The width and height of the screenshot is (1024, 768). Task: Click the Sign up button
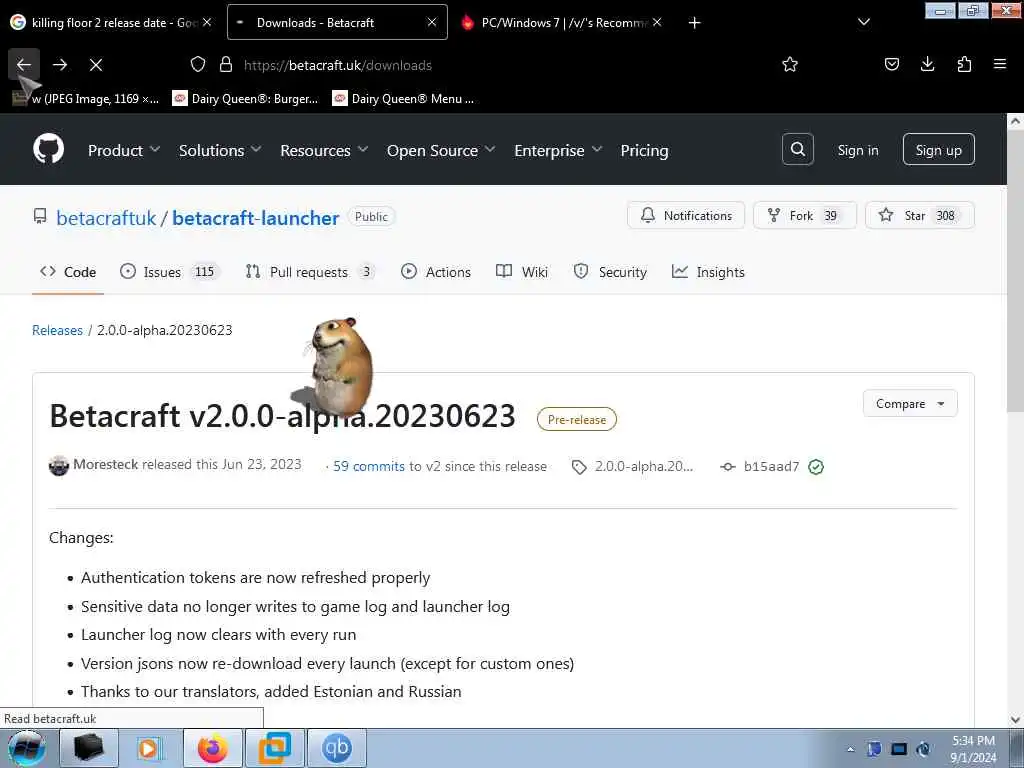[x=938, y=150]
